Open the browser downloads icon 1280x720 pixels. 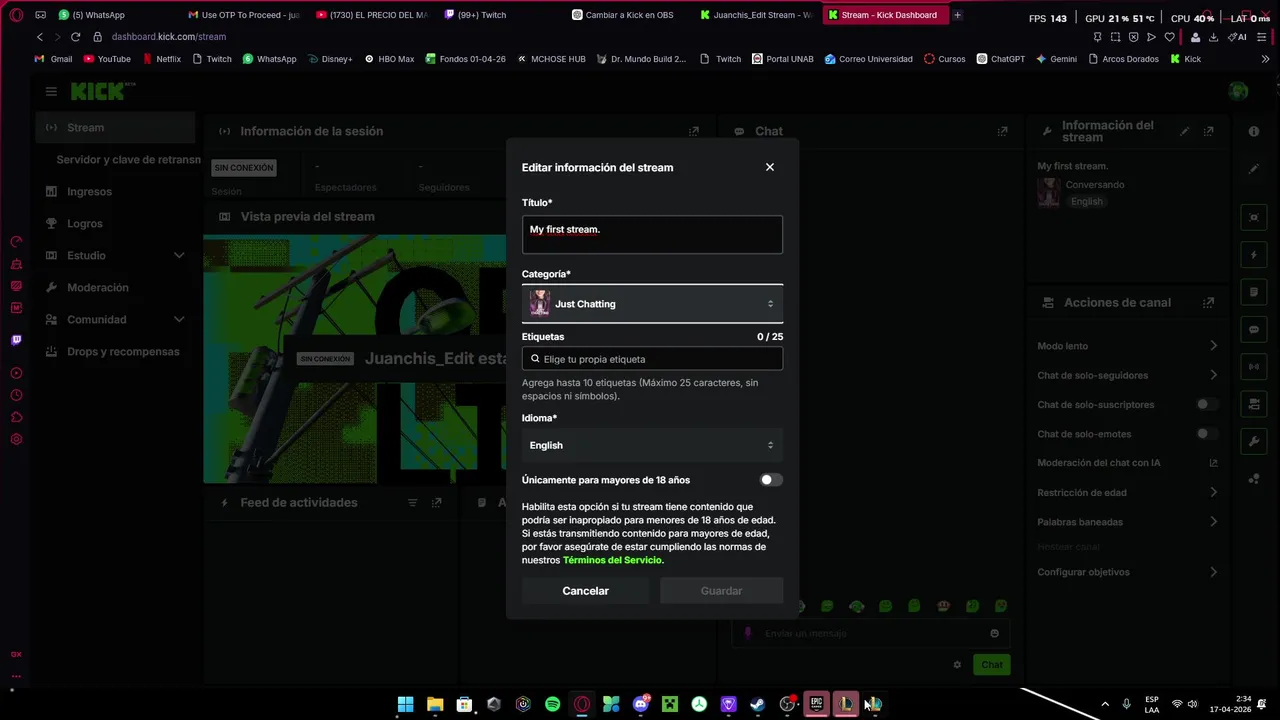tap(1213, 37)
